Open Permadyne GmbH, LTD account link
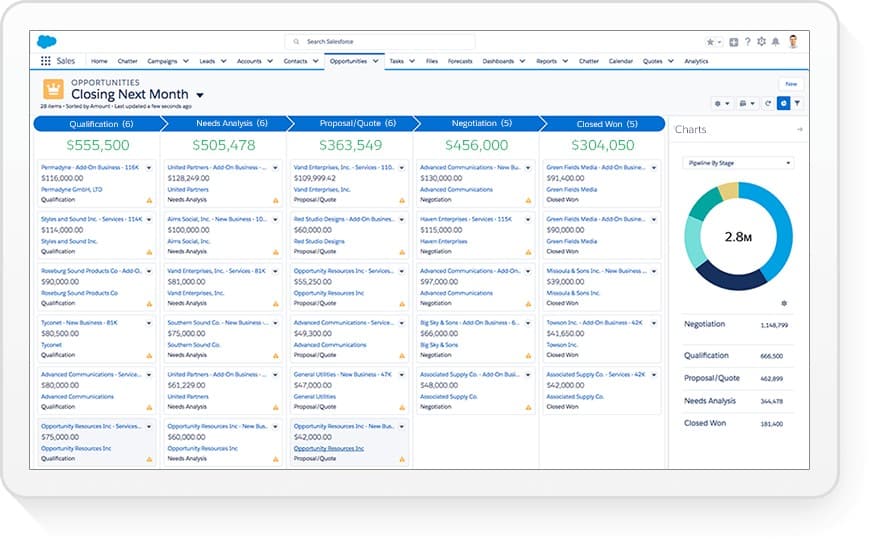 72,189
